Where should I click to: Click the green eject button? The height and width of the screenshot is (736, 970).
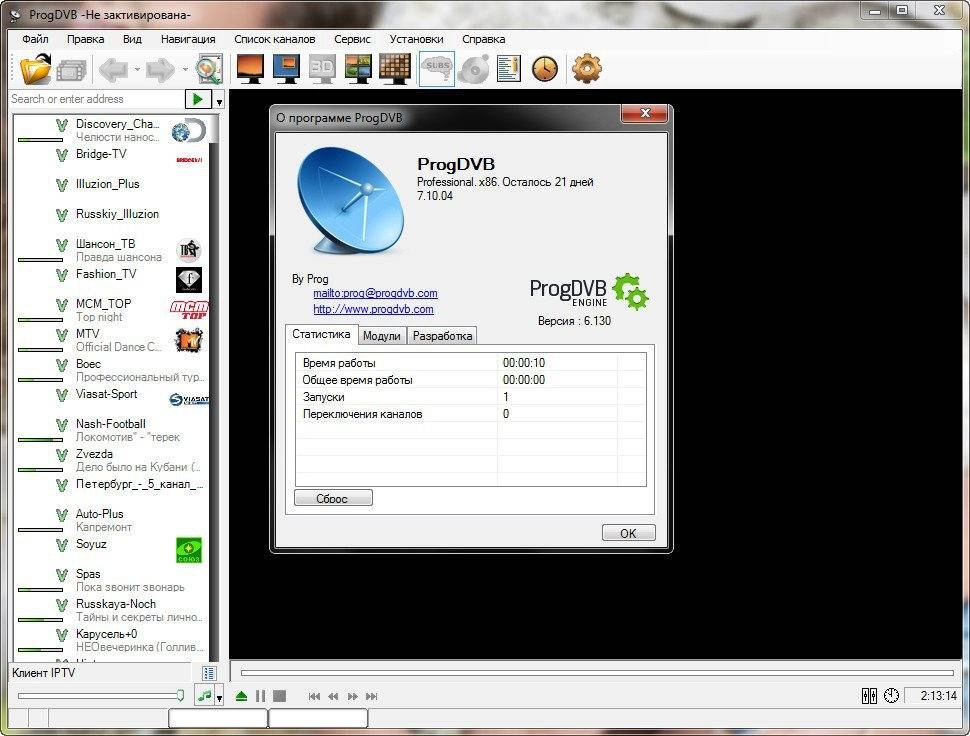click(241, 696)
